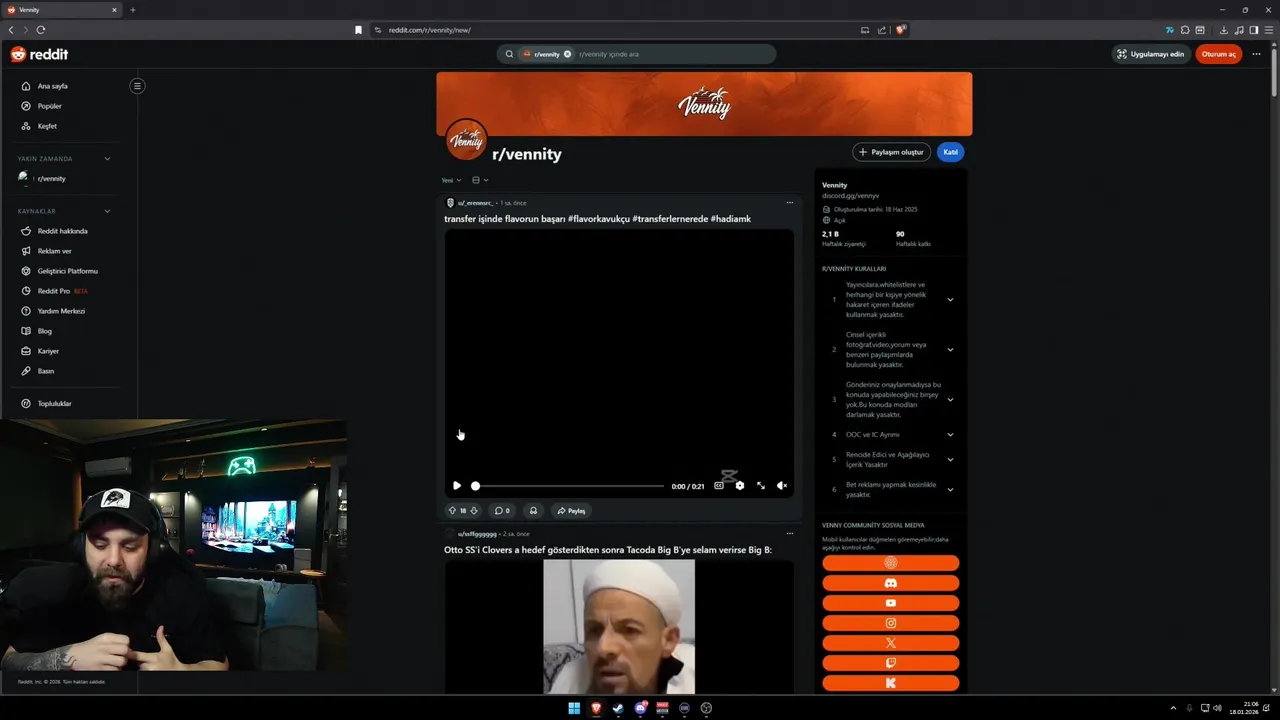Collapse the left navigation sidebar button
1280x720 pixels.
(x=137, y=86)
